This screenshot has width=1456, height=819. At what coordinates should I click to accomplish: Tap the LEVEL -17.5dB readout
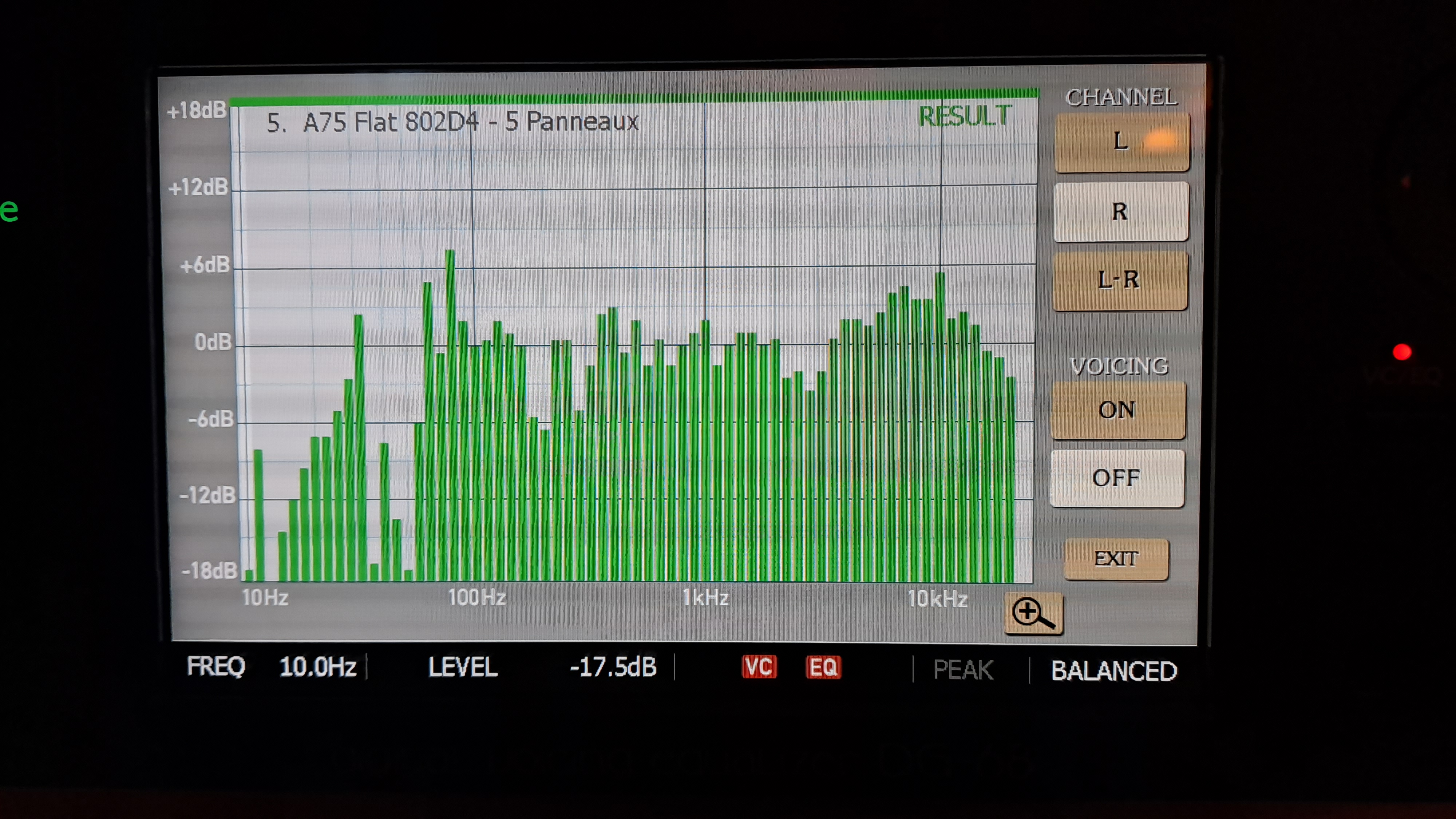click(x=613, y=667)
